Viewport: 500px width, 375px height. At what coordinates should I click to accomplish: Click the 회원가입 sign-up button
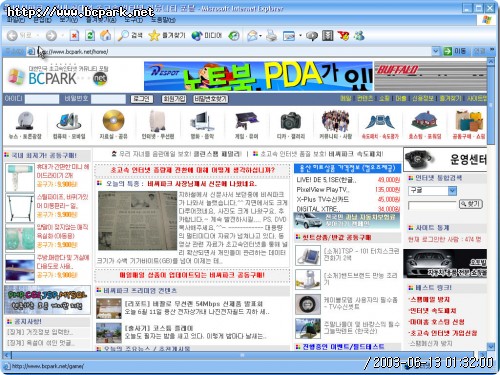coord(174,99)
